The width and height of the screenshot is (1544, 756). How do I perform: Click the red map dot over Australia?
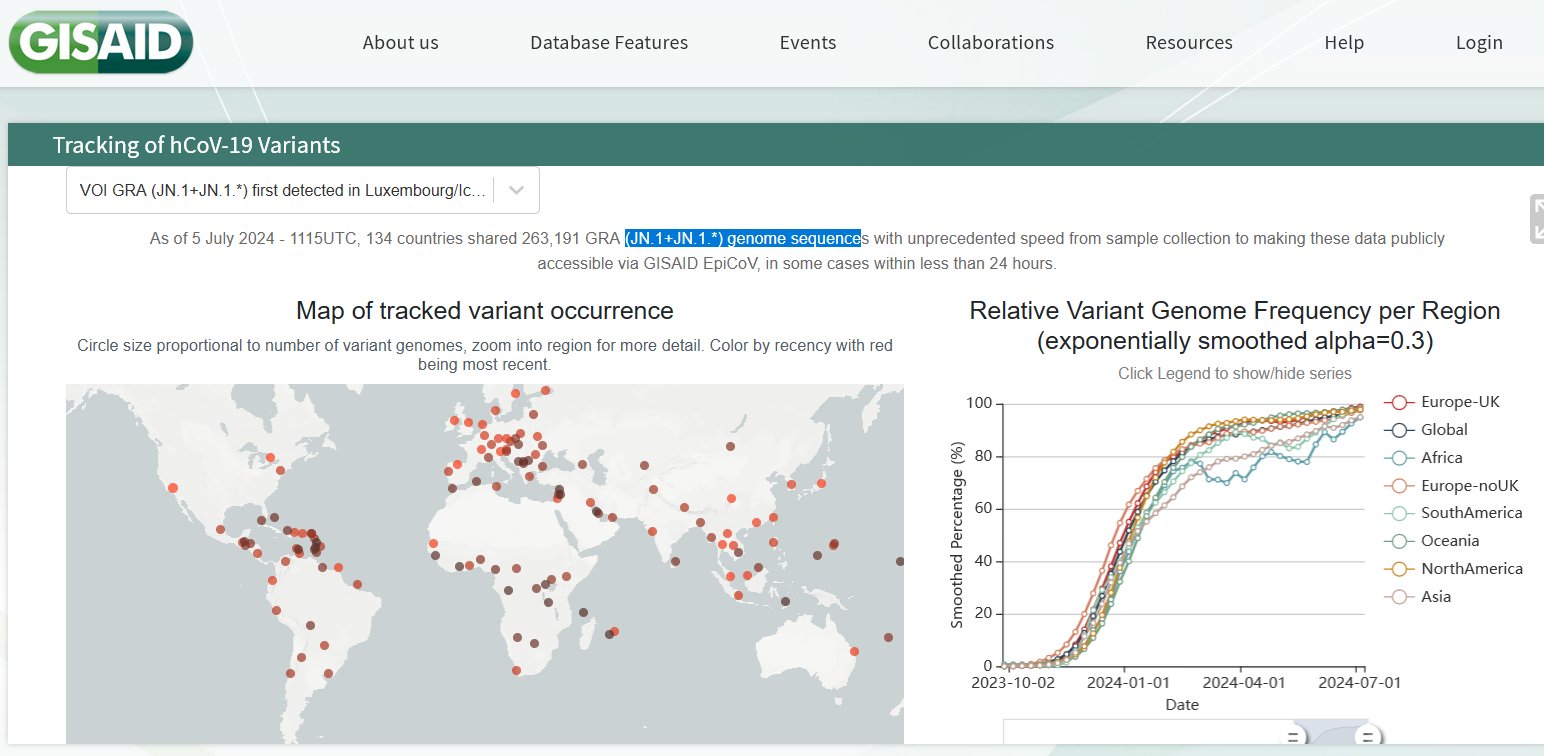(x=855, y=651)
